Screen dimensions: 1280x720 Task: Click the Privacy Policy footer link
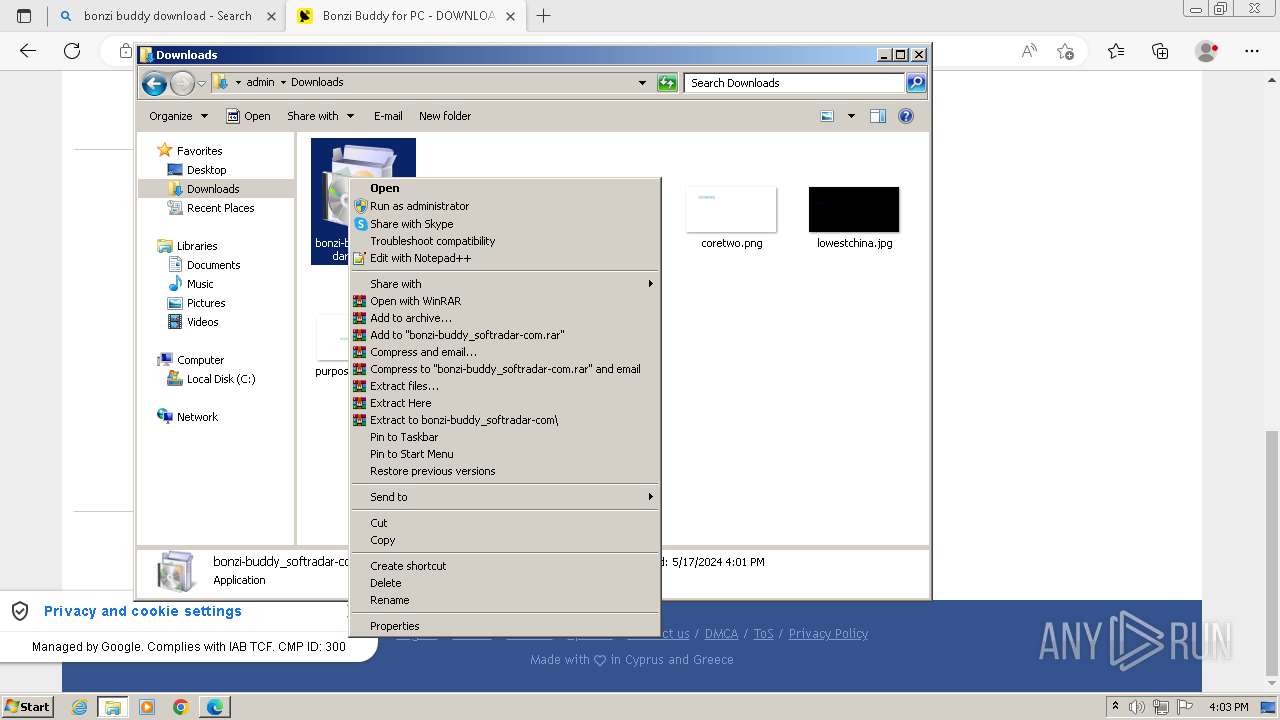coord(828,634)
